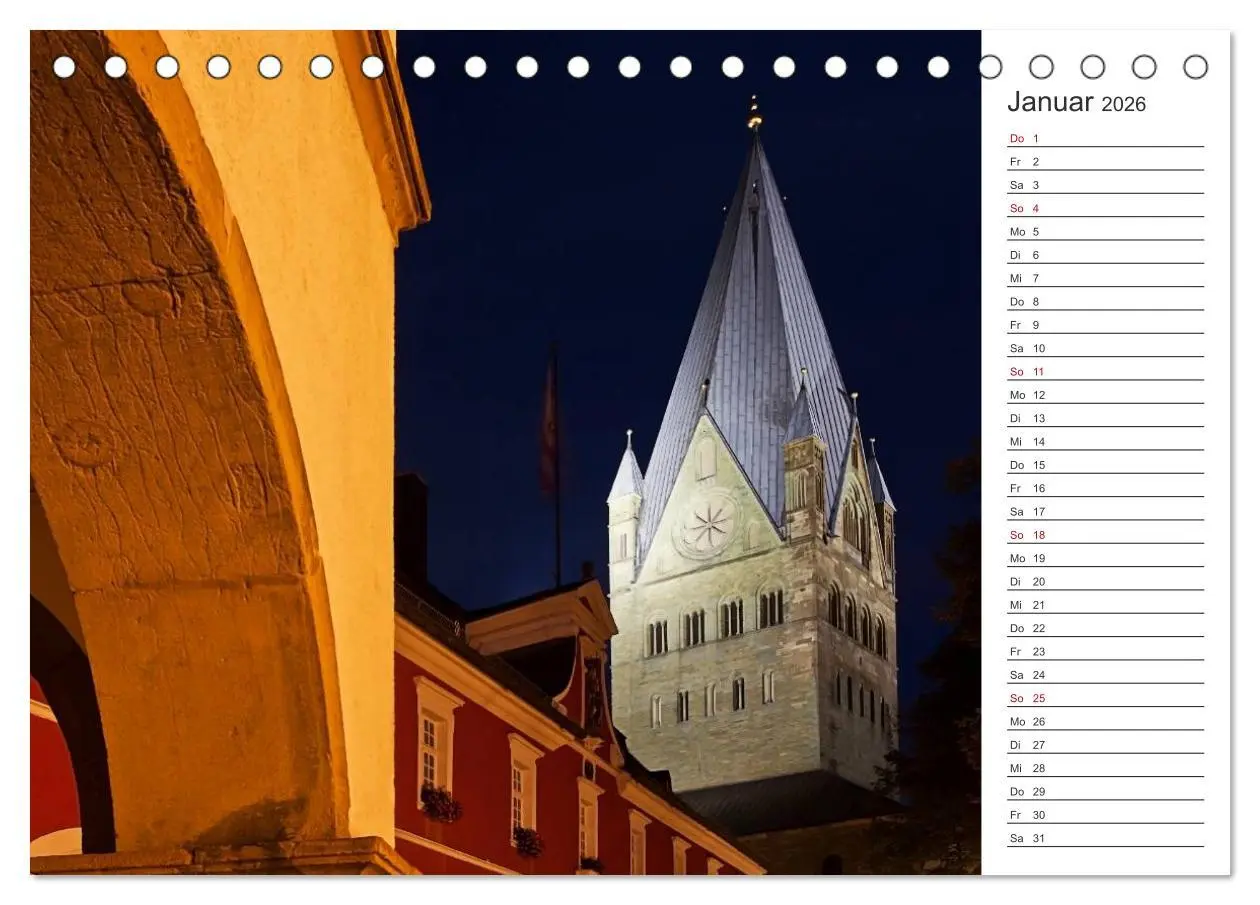Screen dimensions: 1260x905
Task: Select the red 'So 11' calendar row
Action: pos(1105,371)
